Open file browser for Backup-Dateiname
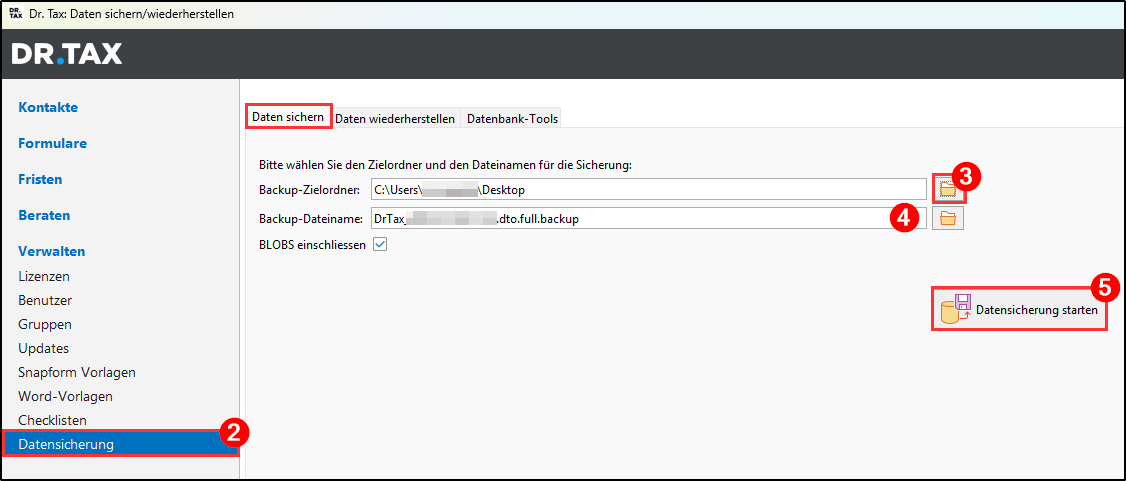This screenshot has height=481, width=1126. click(x=948, y=219)
